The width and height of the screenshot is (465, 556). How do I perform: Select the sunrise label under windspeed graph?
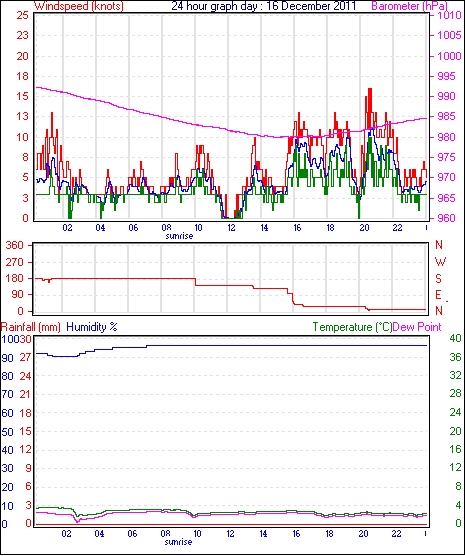pyautogui.click(x=179, y=236)
